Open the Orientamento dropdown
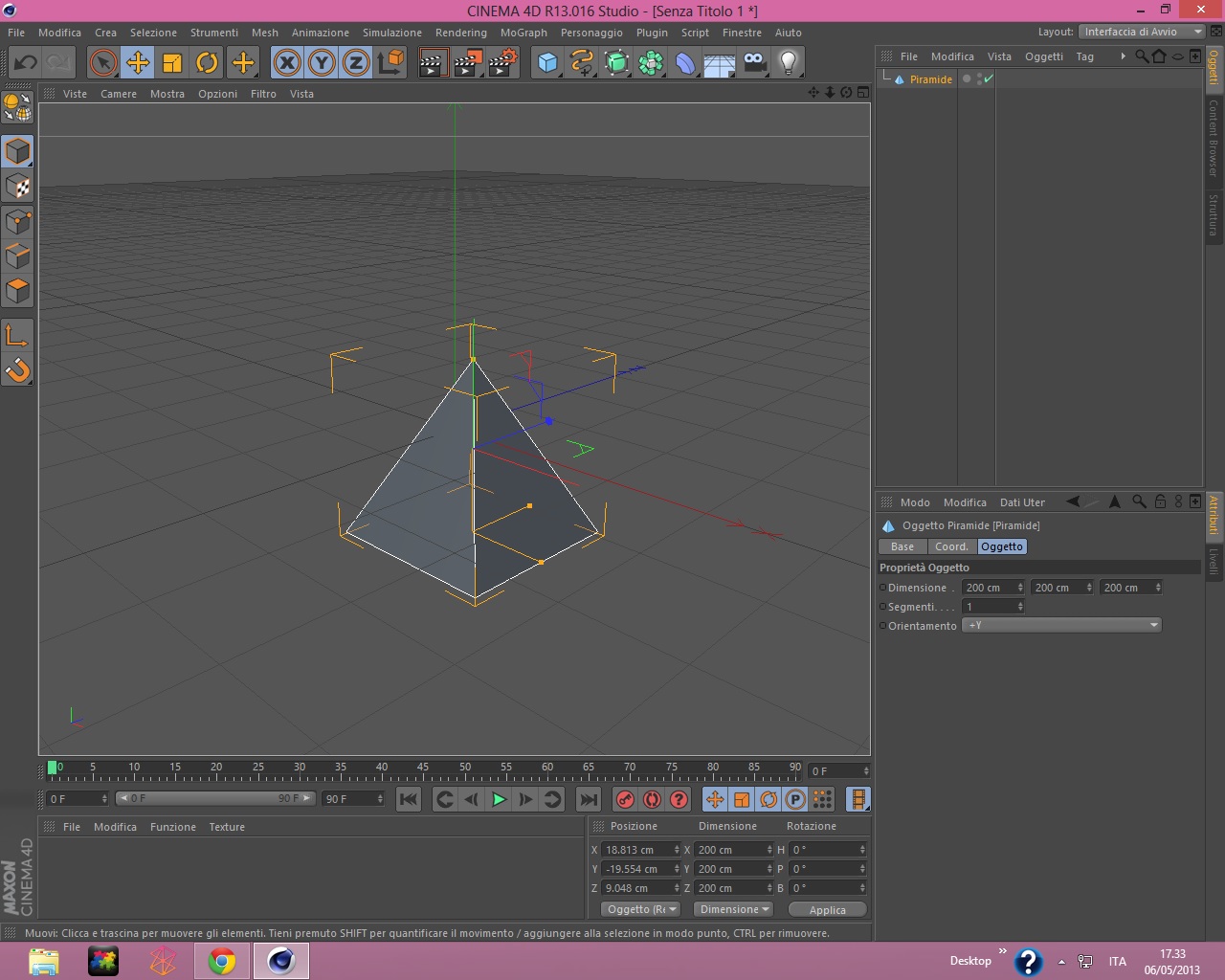Viewport: 1225px width, 980px height. click(x=1061, y=625)
